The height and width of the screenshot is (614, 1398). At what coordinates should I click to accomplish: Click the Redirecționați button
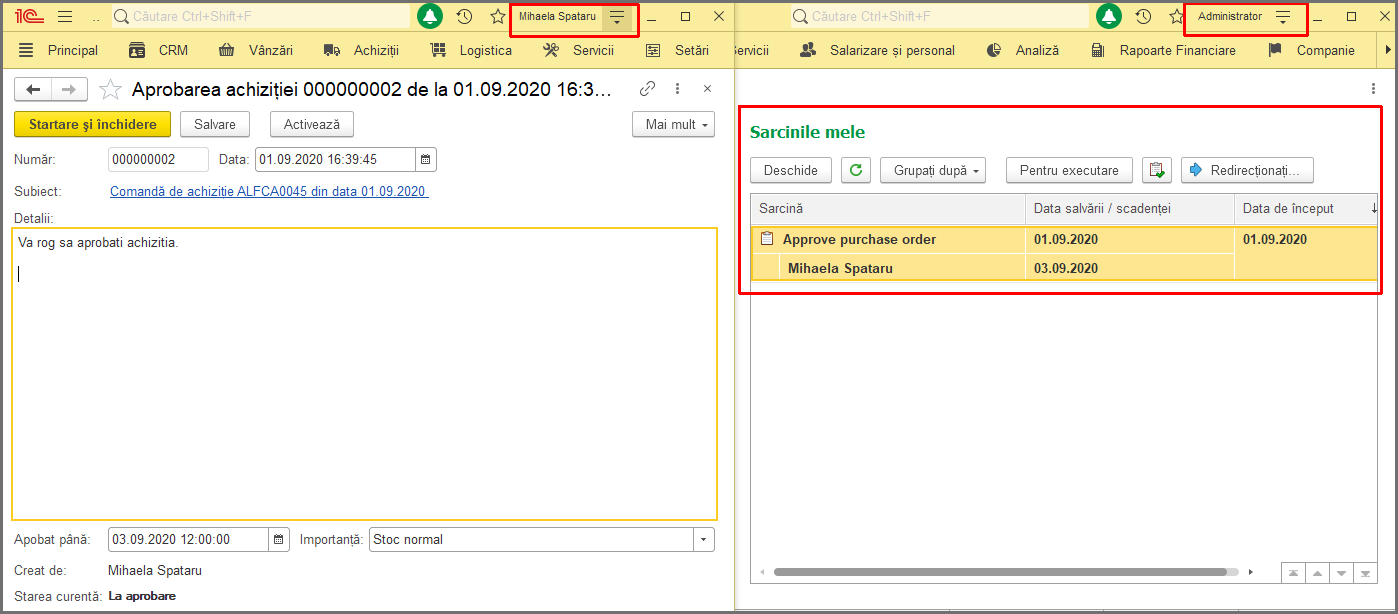(x=1247, y=170)
